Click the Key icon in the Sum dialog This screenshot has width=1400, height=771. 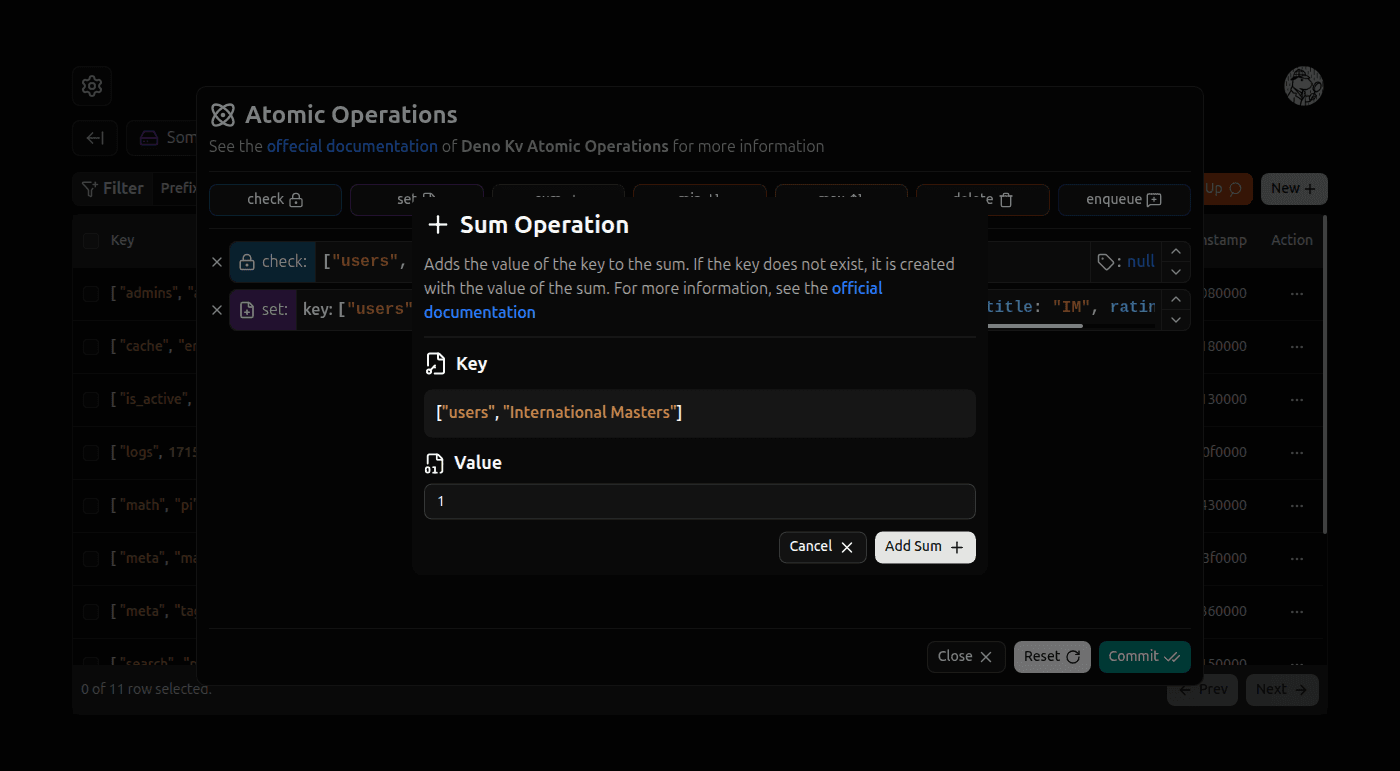(436, 362)
